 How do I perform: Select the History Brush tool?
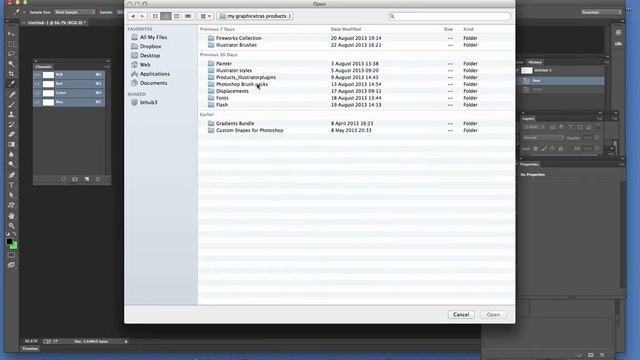pos(11,124)
